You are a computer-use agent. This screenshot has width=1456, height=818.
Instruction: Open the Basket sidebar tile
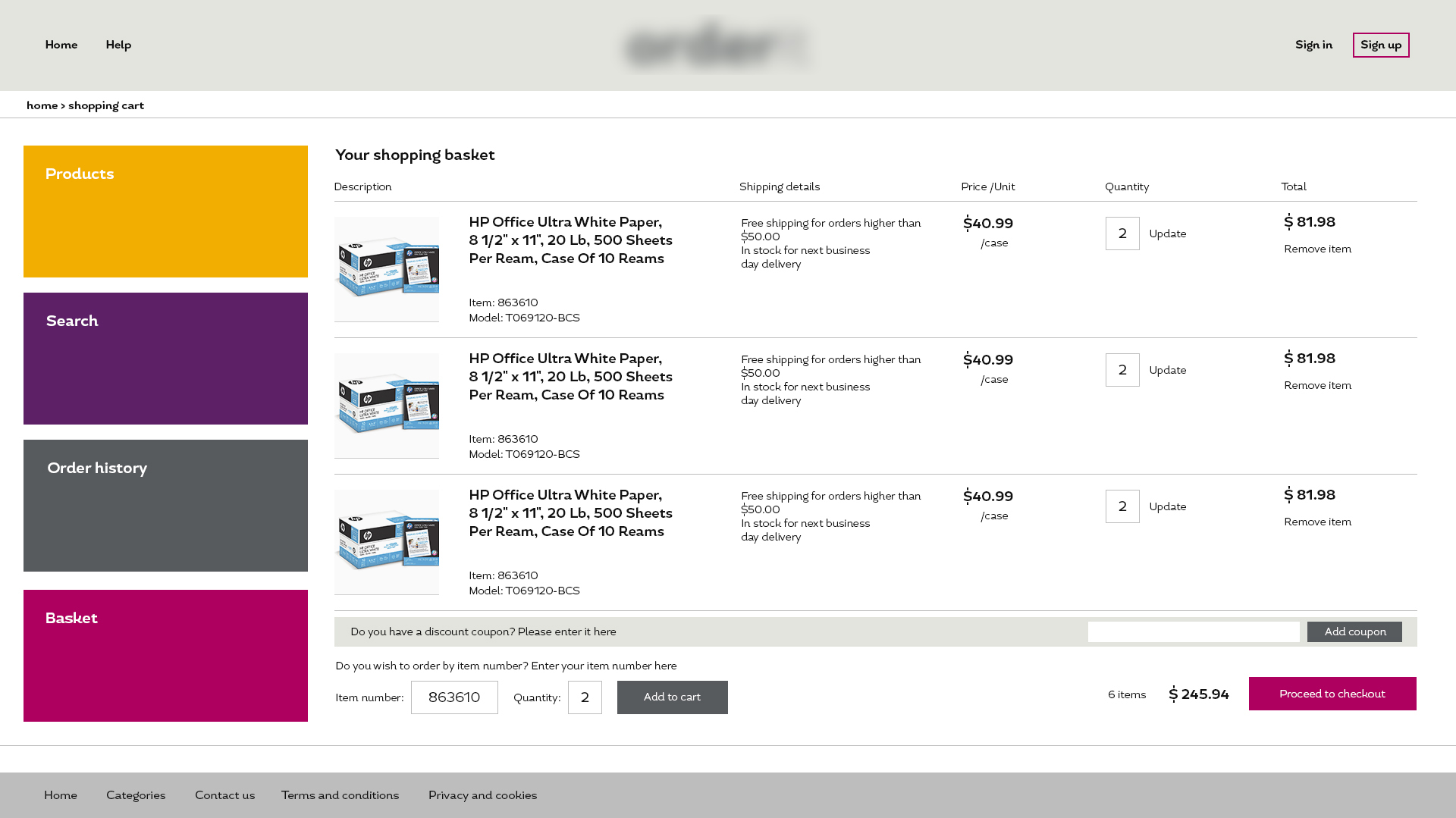(x=165, y=656)
